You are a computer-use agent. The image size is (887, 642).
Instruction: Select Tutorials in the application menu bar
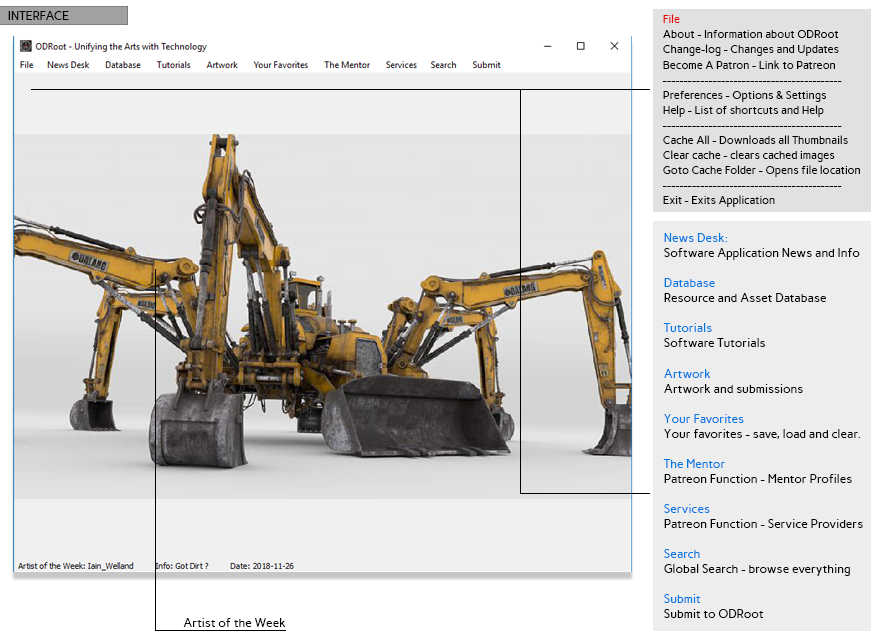(173, 65)
